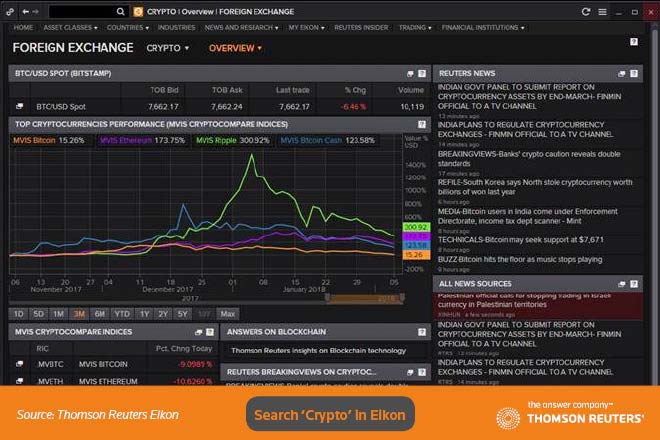660x440 pixels.
Task: Pop out the Reuters News panel
Action: click(x=622, y=74)
